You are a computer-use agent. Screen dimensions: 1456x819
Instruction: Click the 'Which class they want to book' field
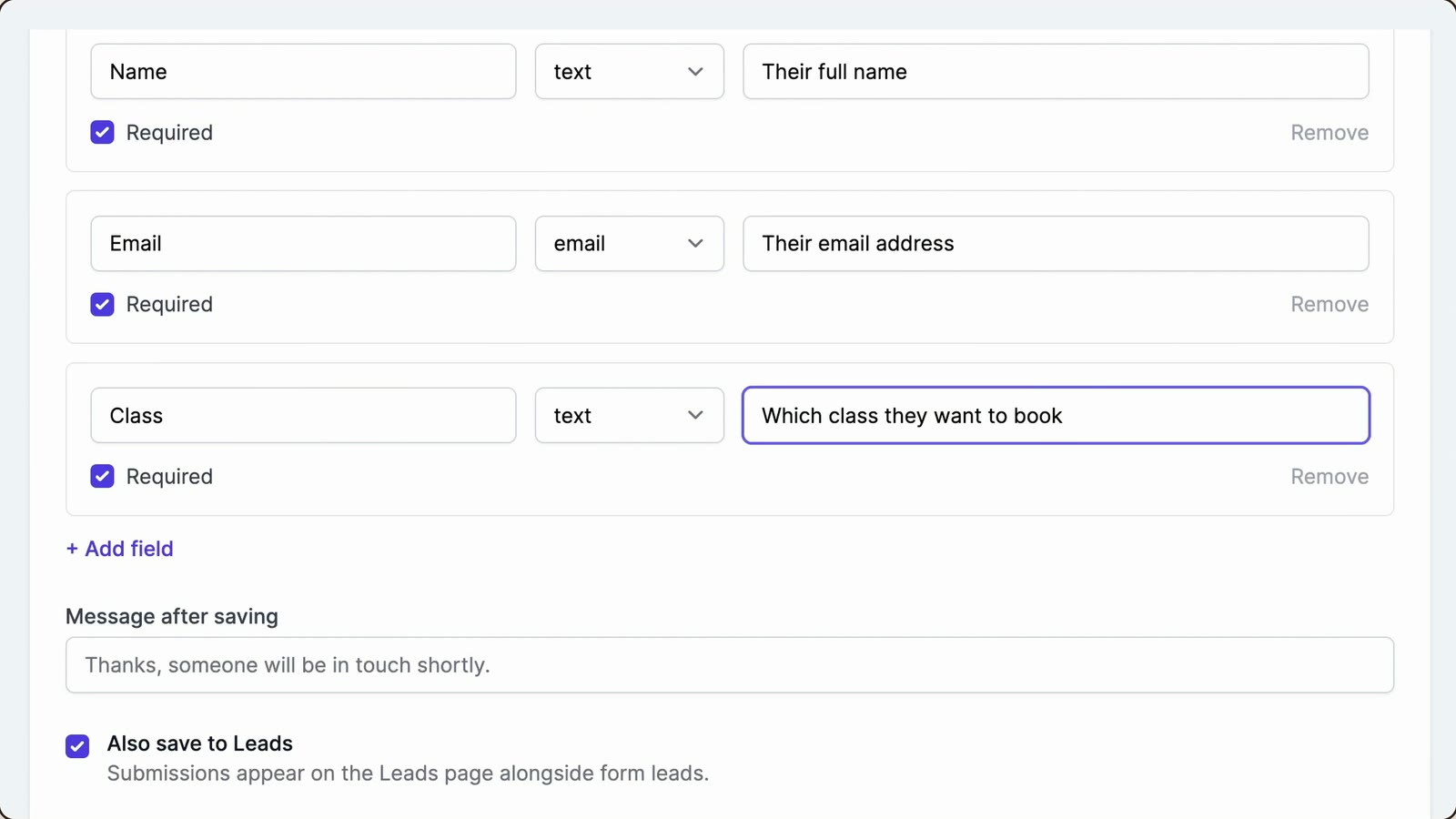(x=1056, y=416)
